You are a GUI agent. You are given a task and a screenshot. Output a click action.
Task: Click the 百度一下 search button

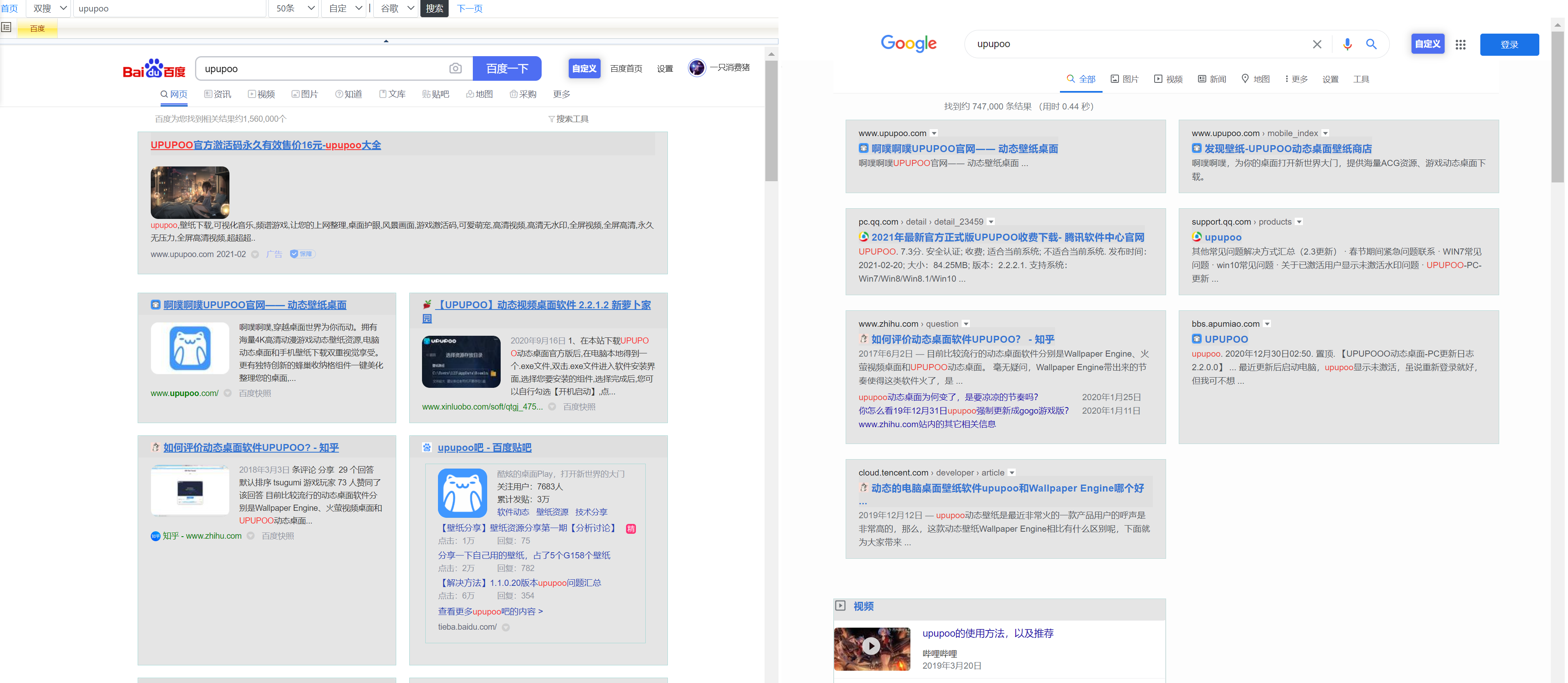click(507, 68)
